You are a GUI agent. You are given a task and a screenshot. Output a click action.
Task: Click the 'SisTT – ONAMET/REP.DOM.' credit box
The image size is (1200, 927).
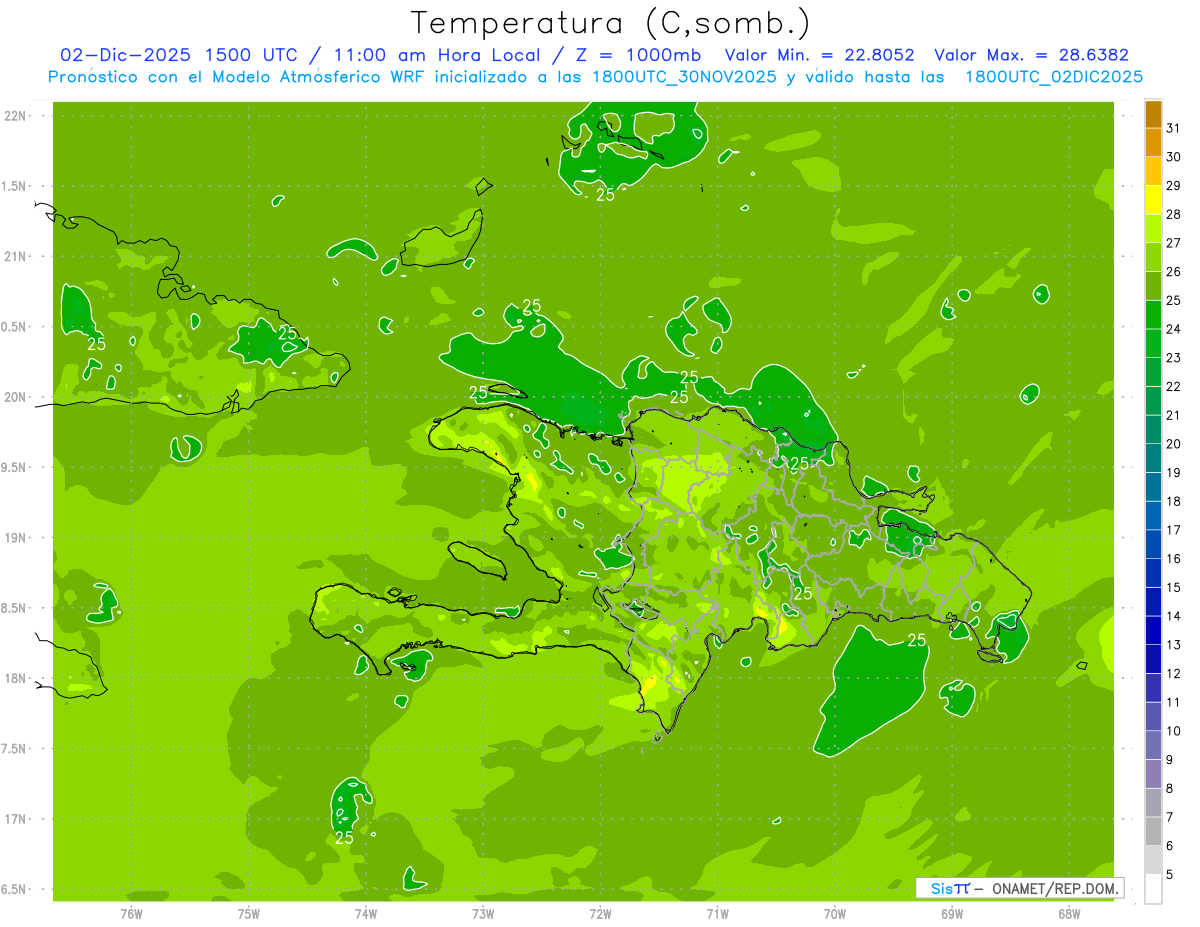1019,888
